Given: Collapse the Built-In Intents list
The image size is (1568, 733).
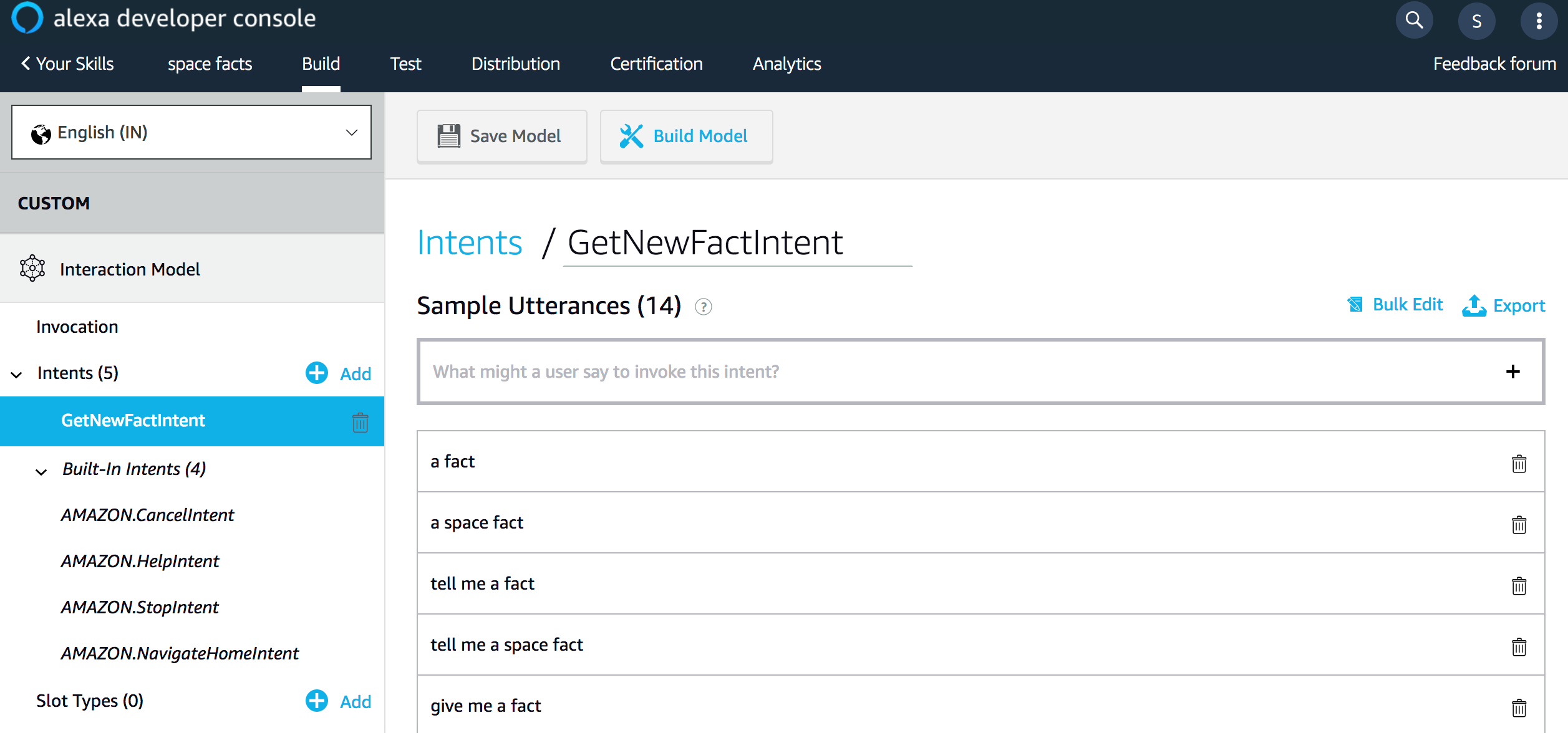Looking at the screenshot, I should click(x=41, y=472).
